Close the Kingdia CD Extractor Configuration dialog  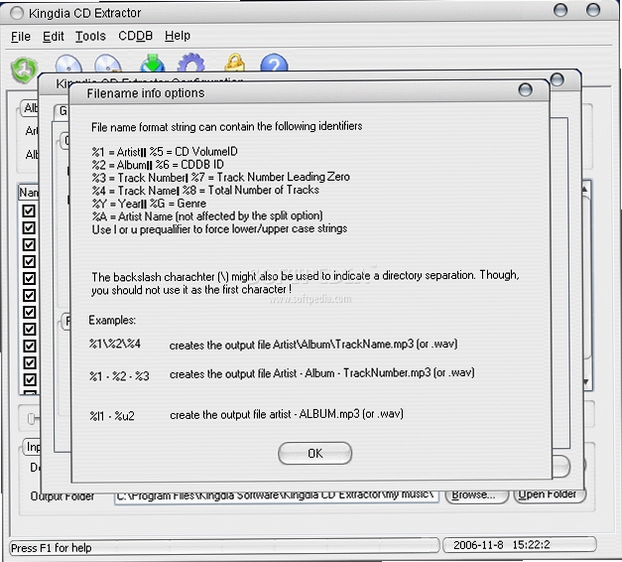[x=557, y=80]
